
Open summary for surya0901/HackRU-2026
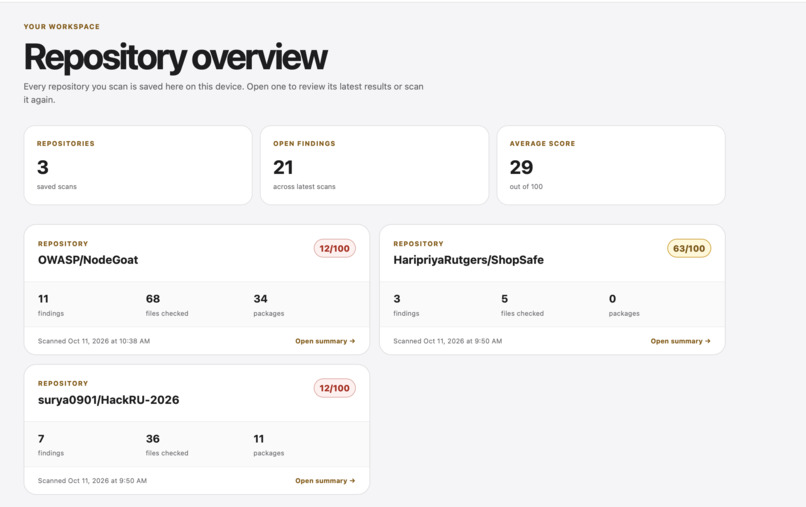(x=325, y=481)
